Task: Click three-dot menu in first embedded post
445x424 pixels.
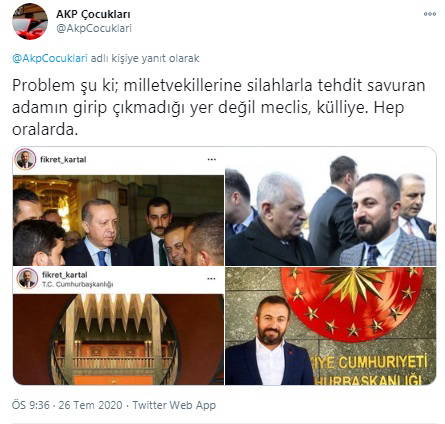Action: 212,159
